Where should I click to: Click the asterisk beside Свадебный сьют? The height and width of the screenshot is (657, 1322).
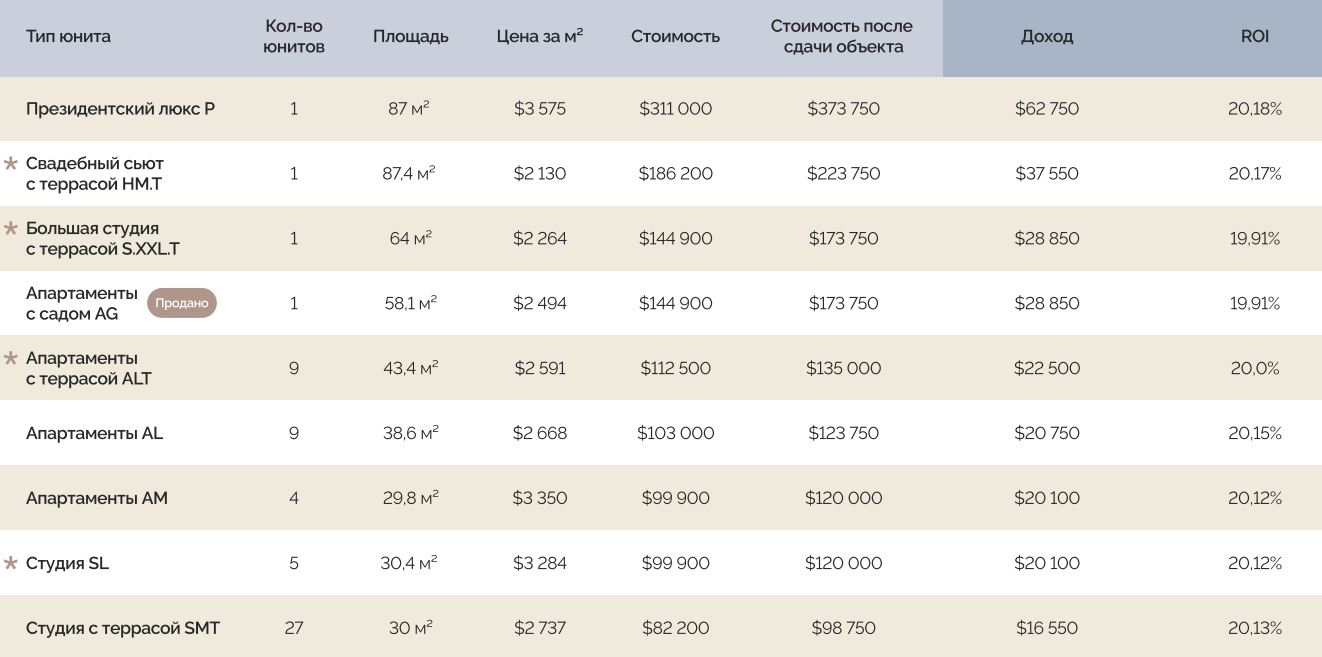11,163
